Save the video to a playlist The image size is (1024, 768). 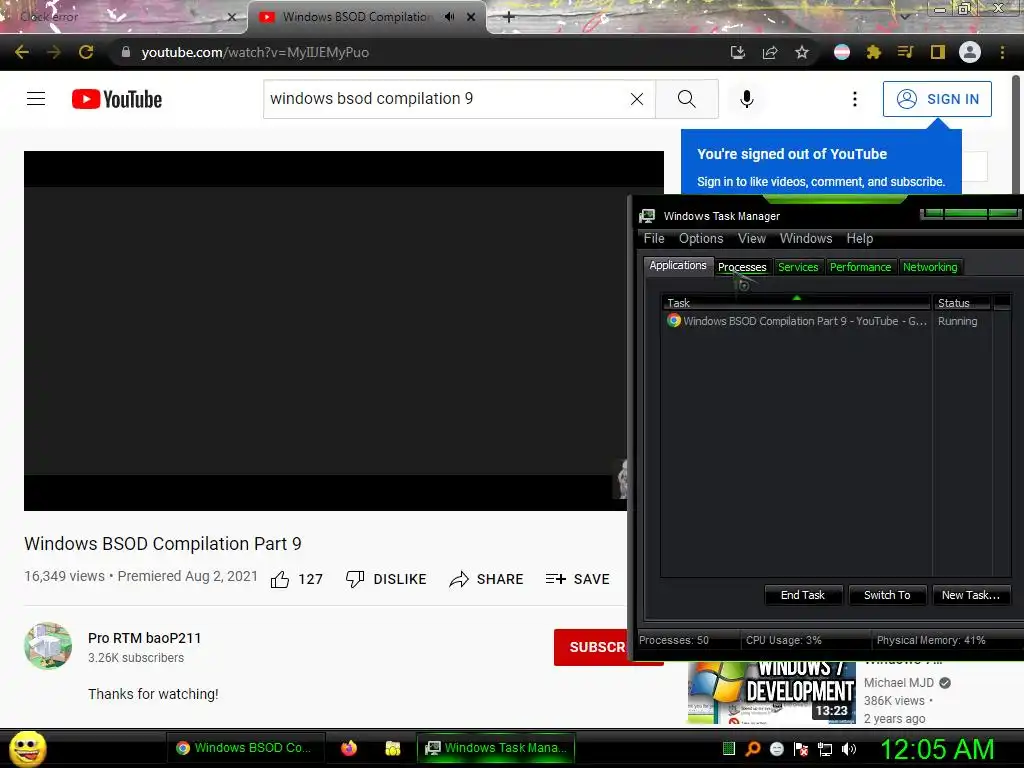pyautogui.click(x=577, y=579)
